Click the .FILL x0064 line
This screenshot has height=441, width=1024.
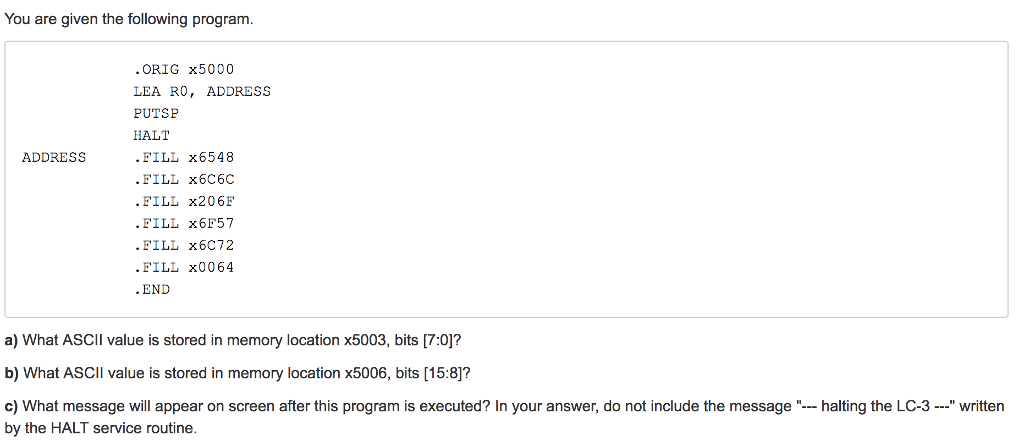coord(184,267)
